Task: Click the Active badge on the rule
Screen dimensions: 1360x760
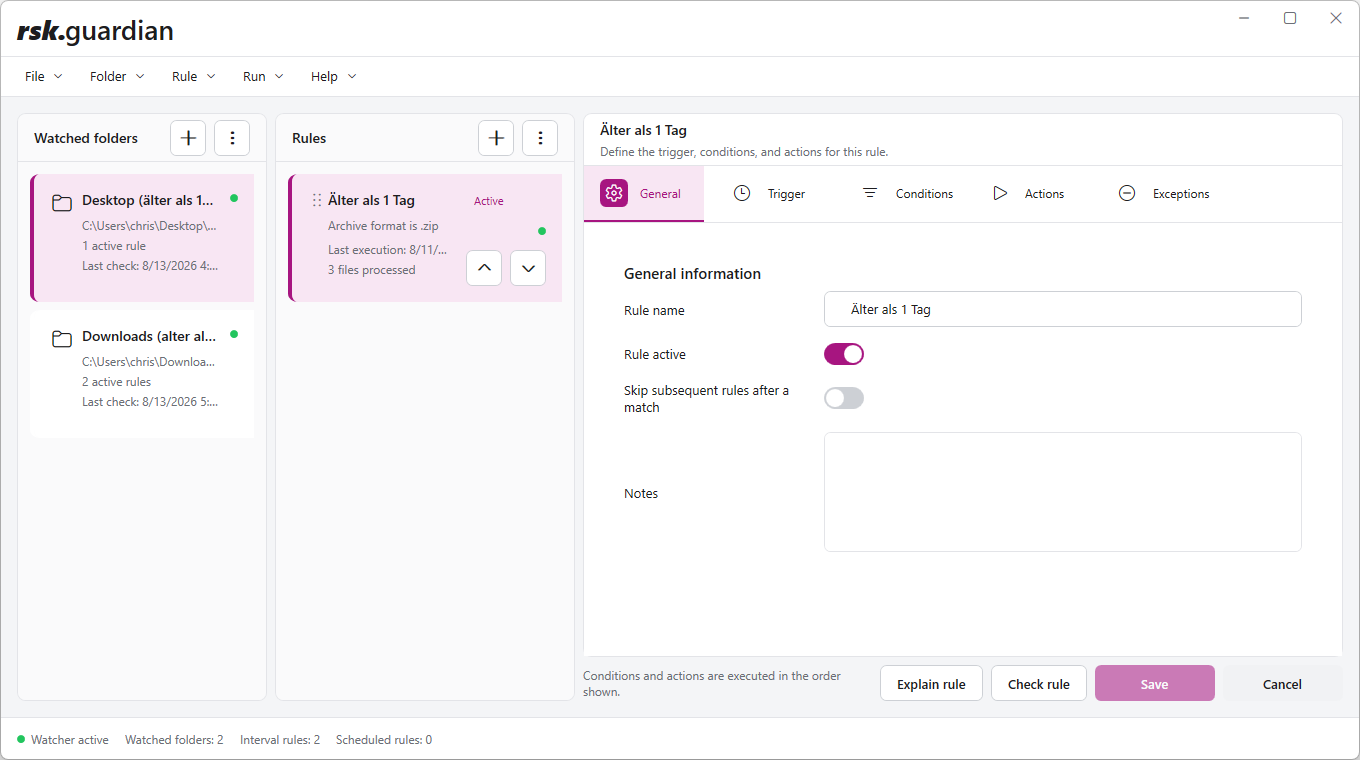Action: click(489, 201)
